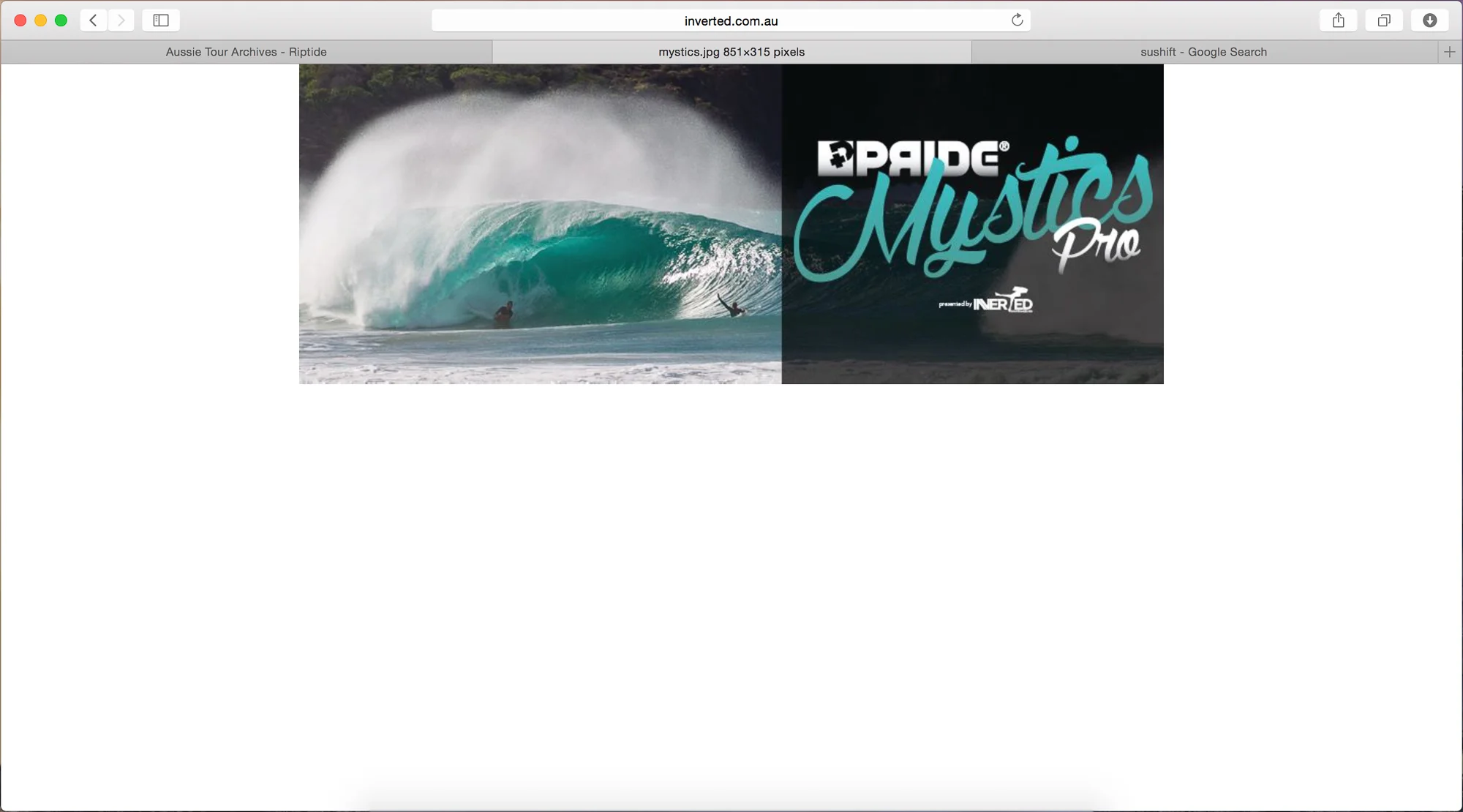Go back to the previous page
The width and height of the screenshot is (1463, 812).
pos(94,20)
